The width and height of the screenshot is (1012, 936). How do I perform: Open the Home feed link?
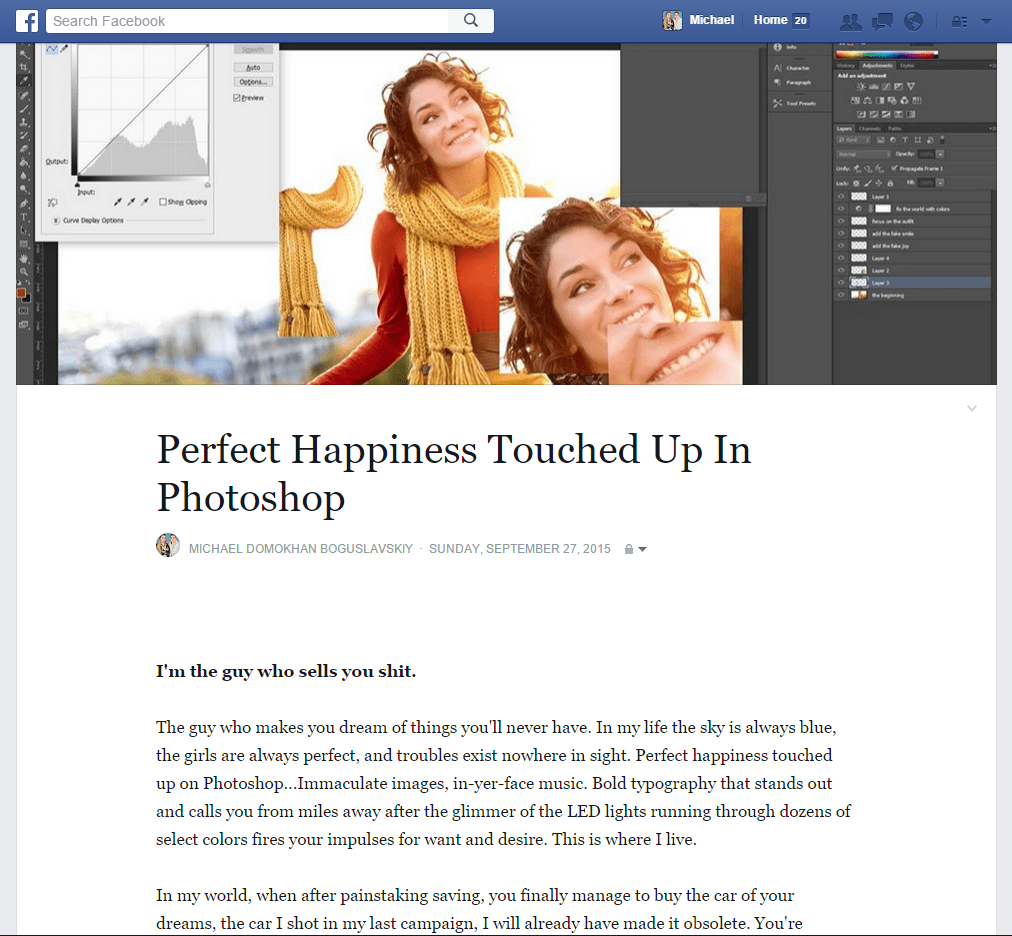(x=771, y=20)
